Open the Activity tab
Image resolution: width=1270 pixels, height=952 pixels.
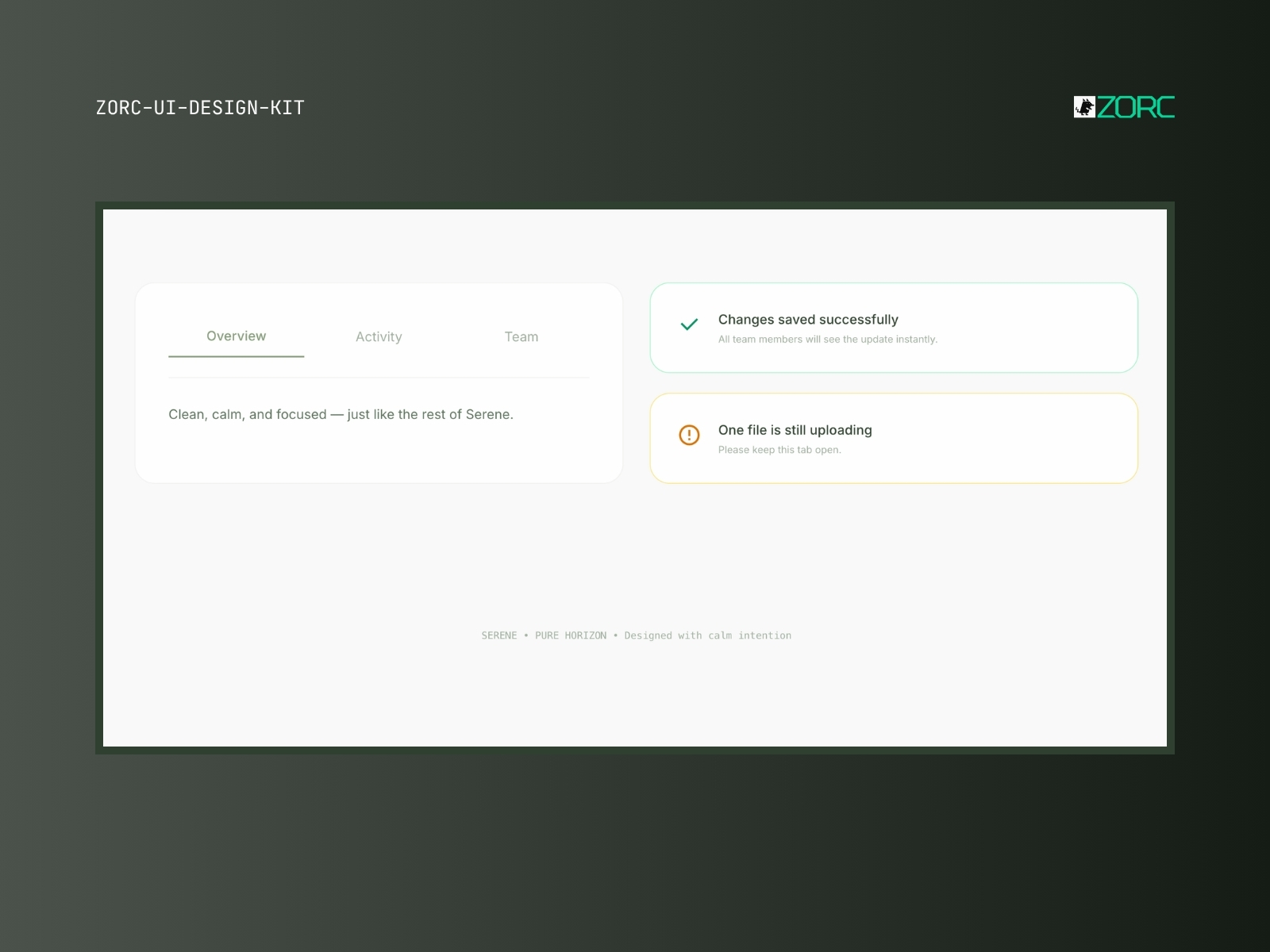click(379, 337)
